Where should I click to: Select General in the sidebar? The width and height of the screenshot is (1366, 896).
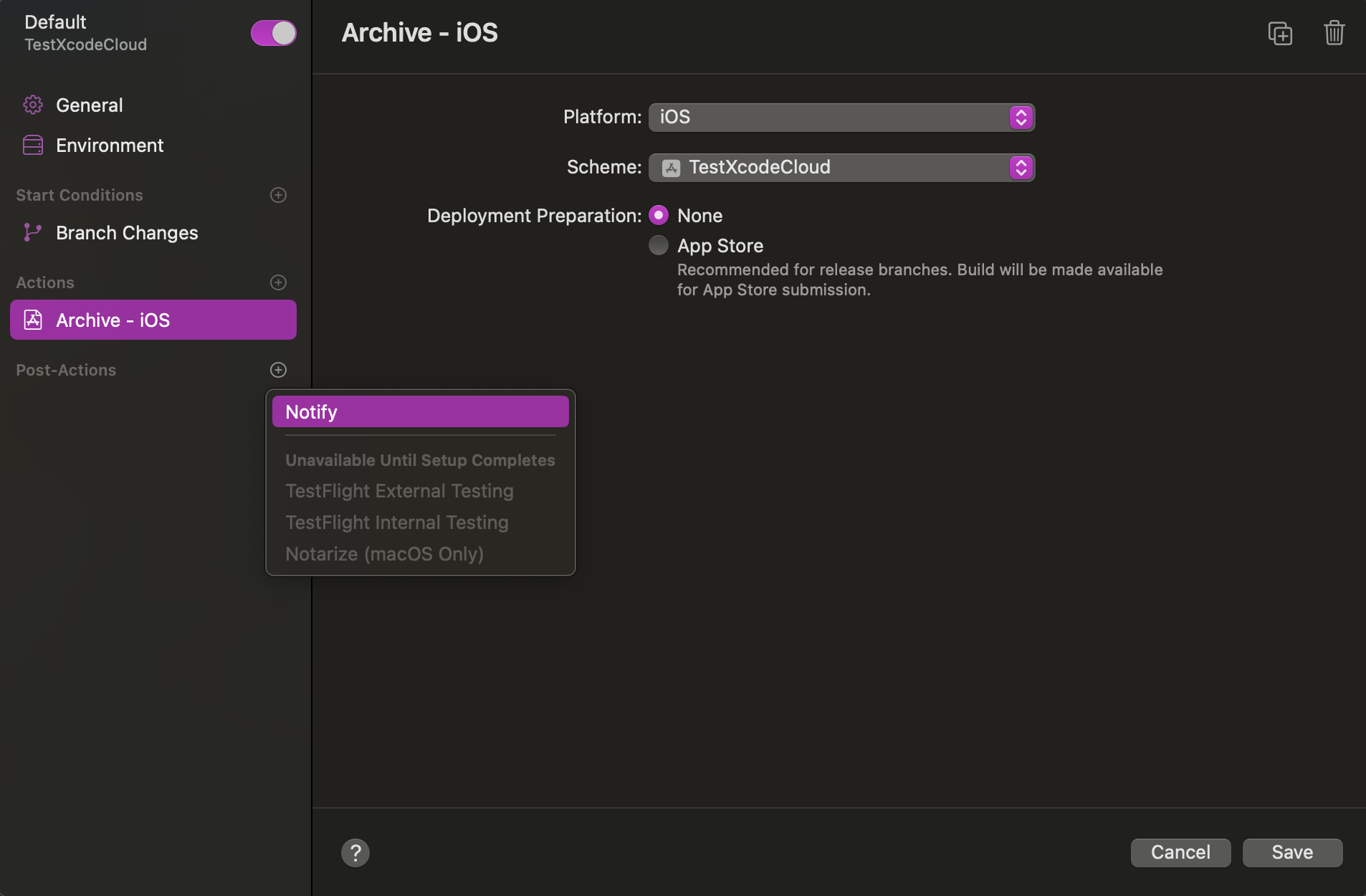pos(153,105)
